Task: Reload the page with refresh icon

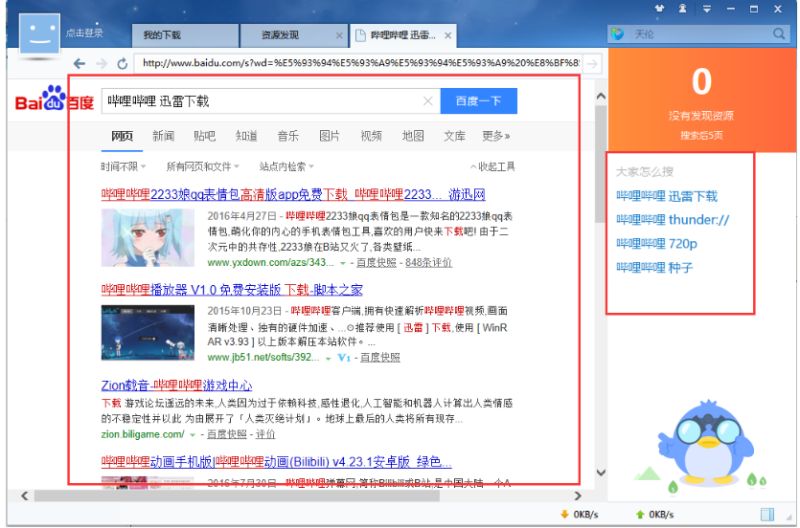Action: 122,63
